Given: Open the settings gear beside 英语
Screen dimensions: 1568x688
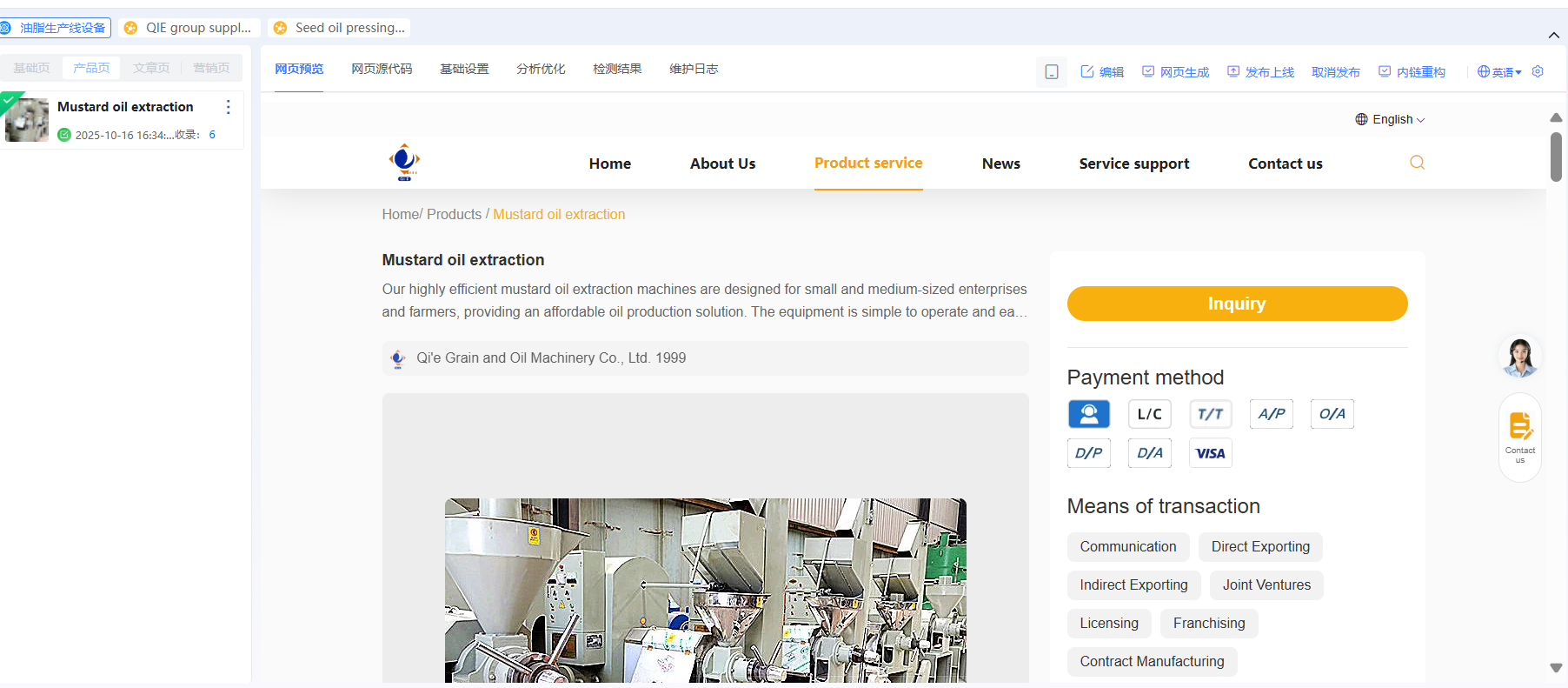Looking at the screenshot, I should click(1538, 71).
